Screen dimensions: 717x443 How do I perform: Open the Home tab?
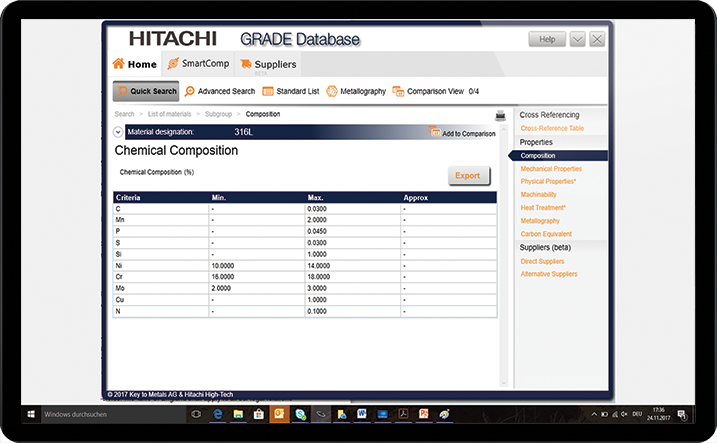coord(134,64)
